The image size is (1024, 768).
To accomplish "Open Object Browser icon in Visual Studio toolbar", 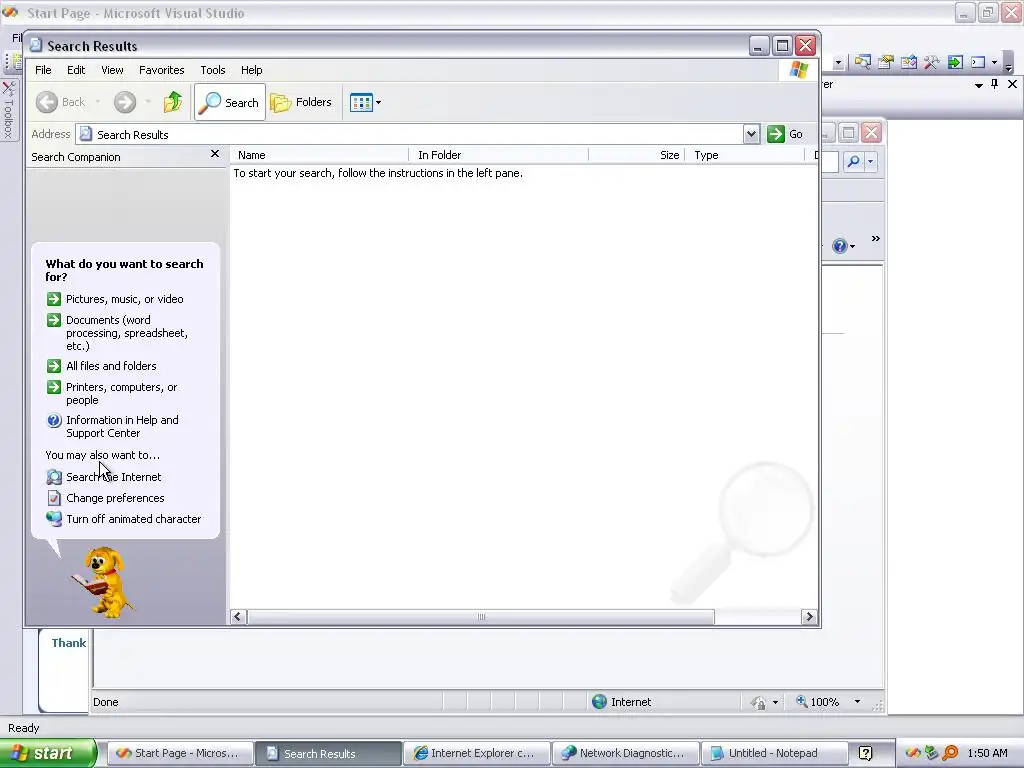I will coord(908,63).
